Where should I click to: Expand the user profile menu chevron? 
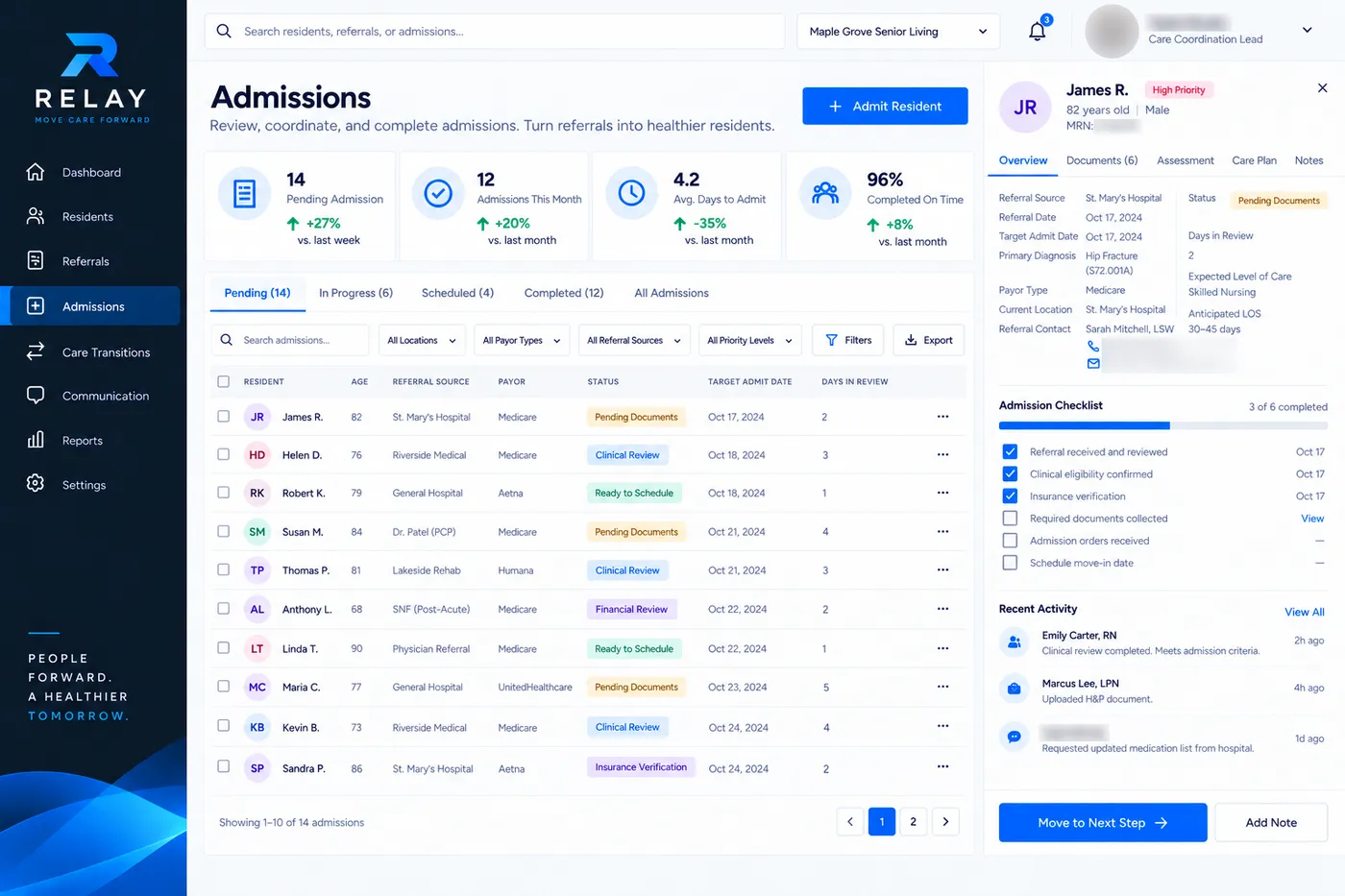tap(1307, 31)
